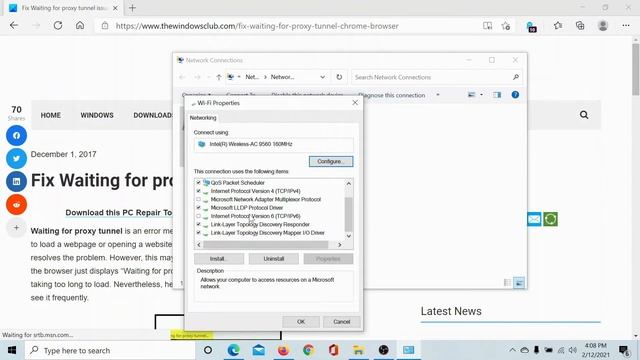
Task: Follow Download this PC Repair Tool link
Action: click(x=119, y=213)
